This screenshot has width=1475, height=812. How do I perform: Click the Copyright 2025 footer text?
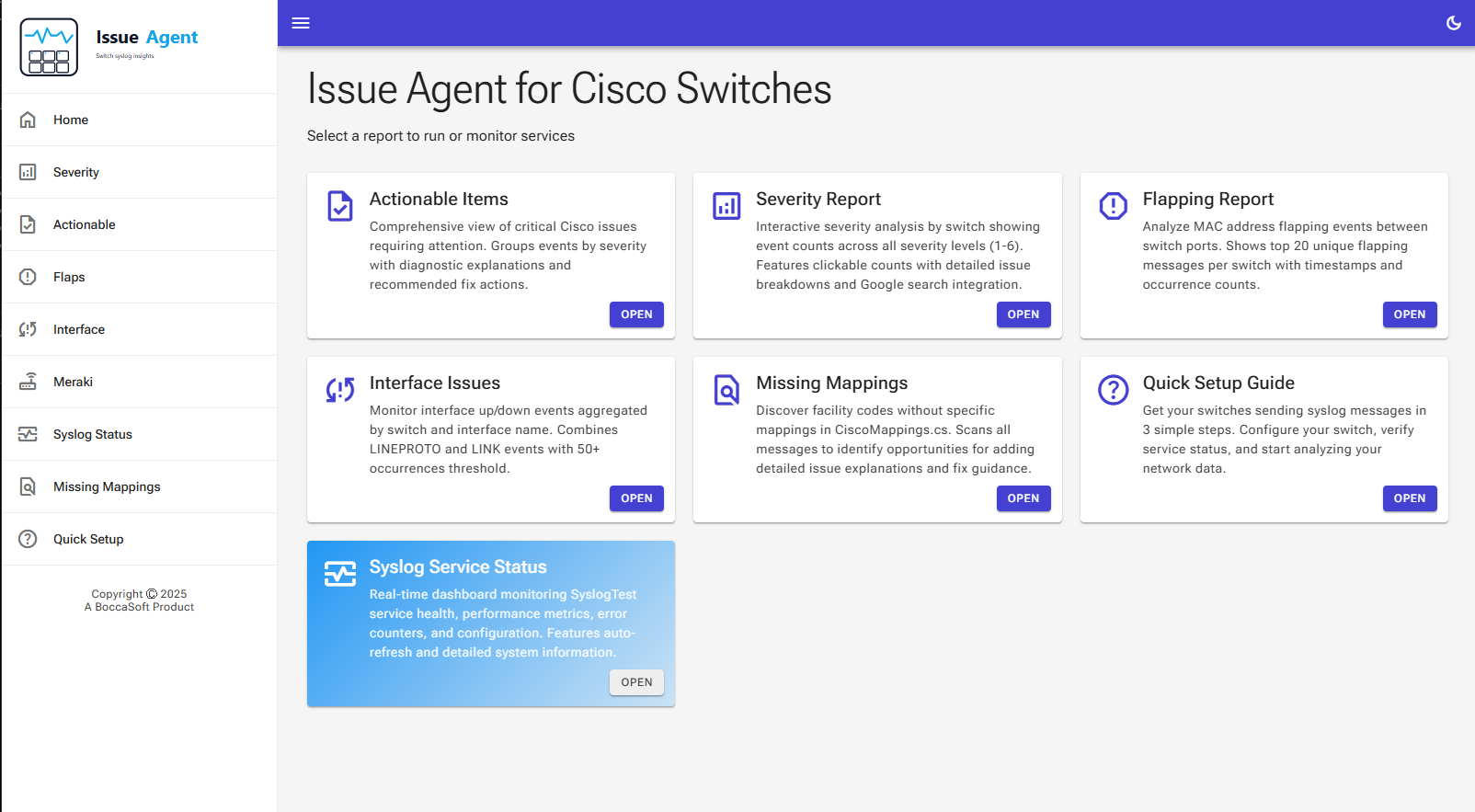tap(139, 594)
